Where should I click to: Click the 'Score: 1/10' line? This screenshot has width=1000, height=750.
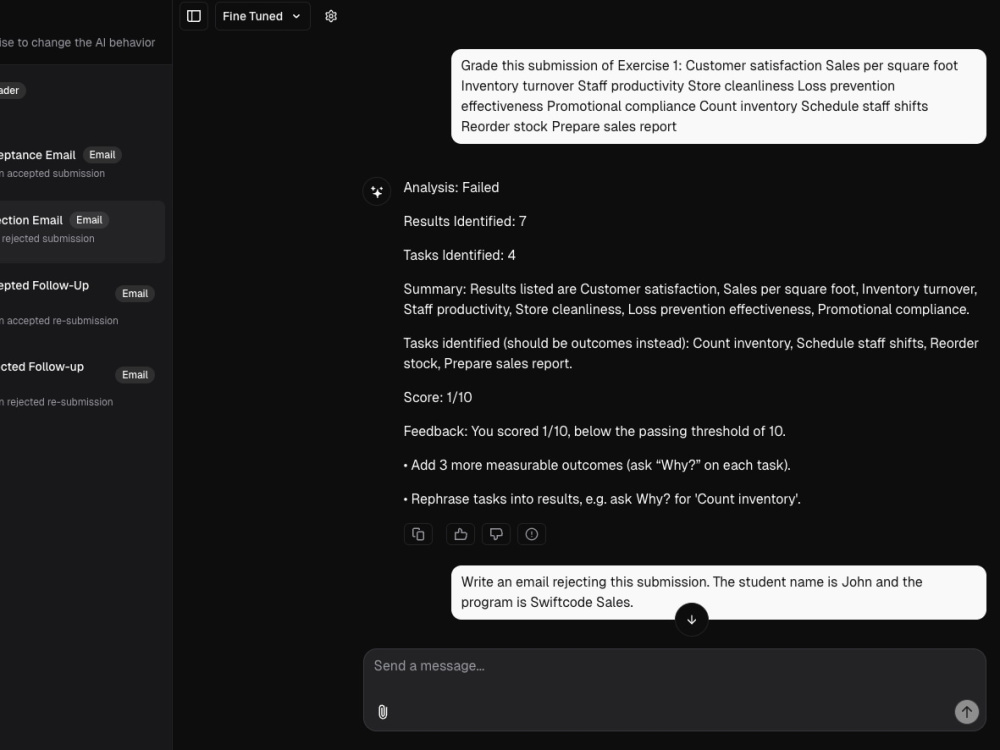[x=438, y=397]
